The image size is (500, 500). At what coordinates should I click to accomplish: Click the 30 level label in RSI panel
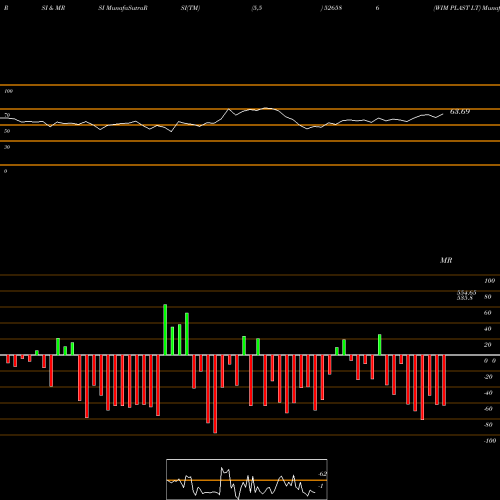[x=7, y=147]
